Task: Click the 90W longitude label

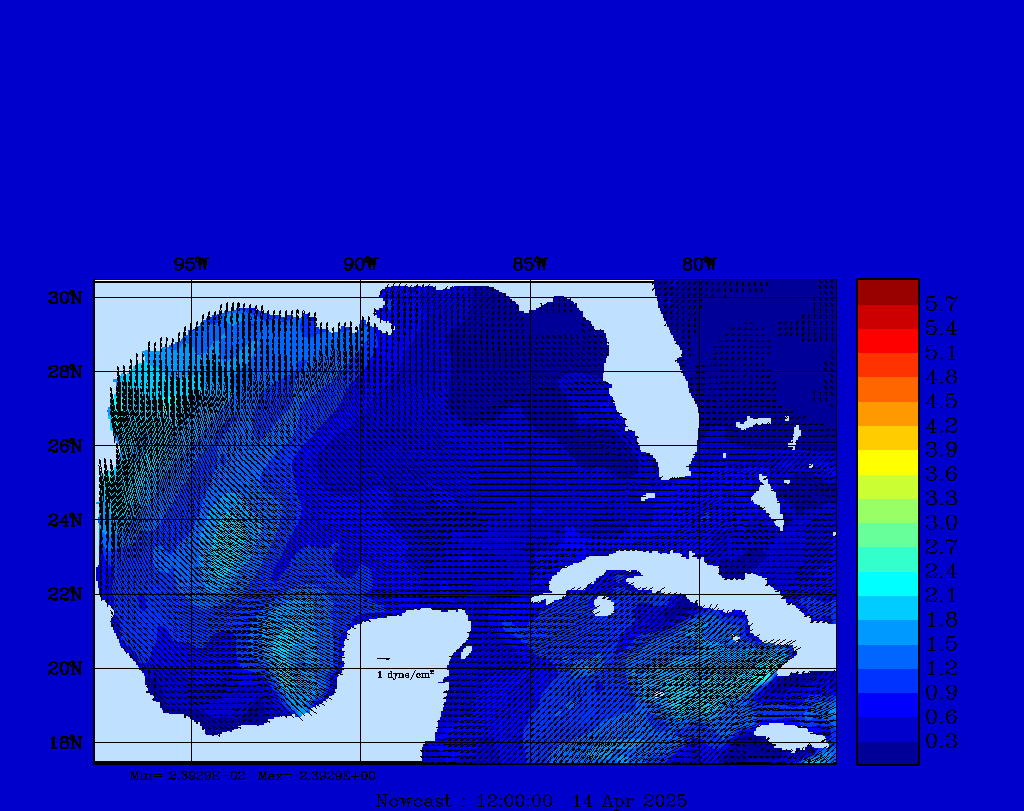Action: (x=360, y=264)
